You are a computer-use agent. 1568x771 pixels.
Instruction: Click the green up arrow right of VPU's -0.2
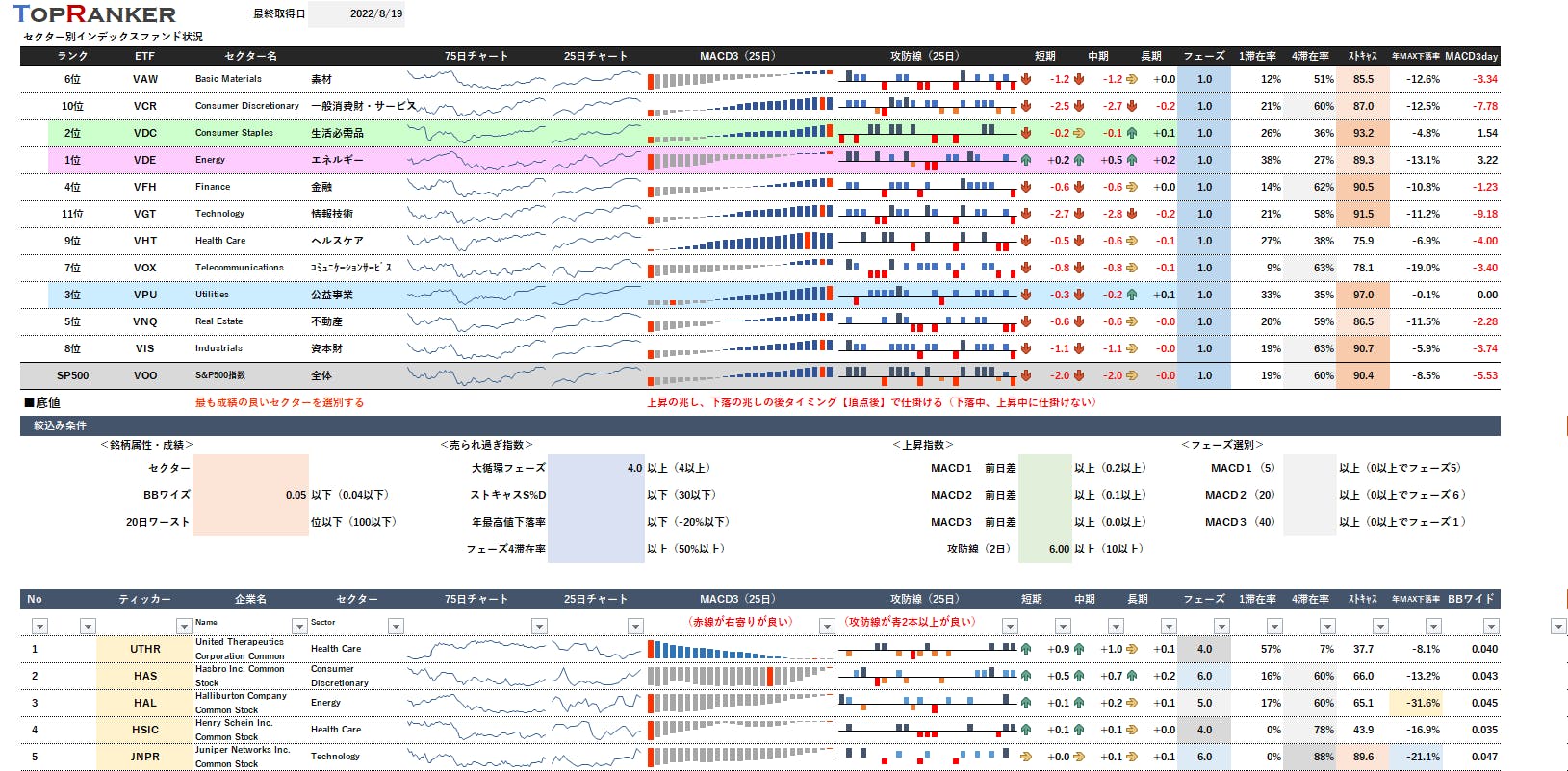pyautogui.click(x=1132, y=295)
